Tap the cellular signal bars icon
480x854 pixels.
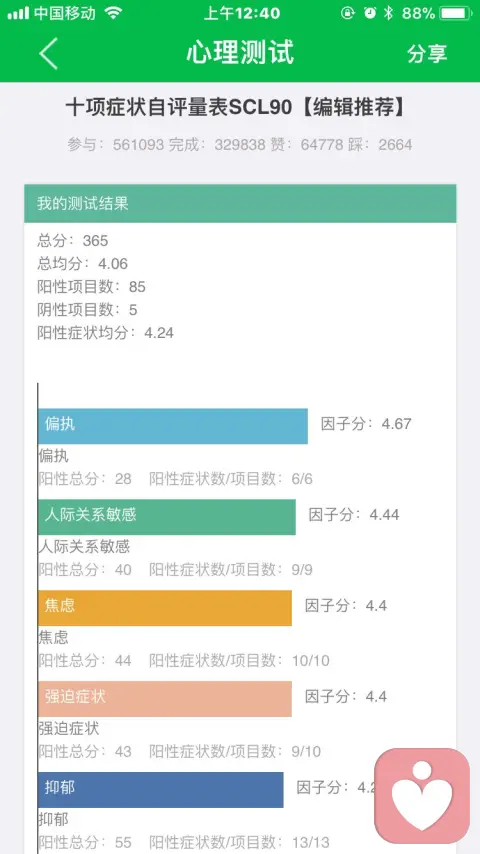(x=18, y=13)
